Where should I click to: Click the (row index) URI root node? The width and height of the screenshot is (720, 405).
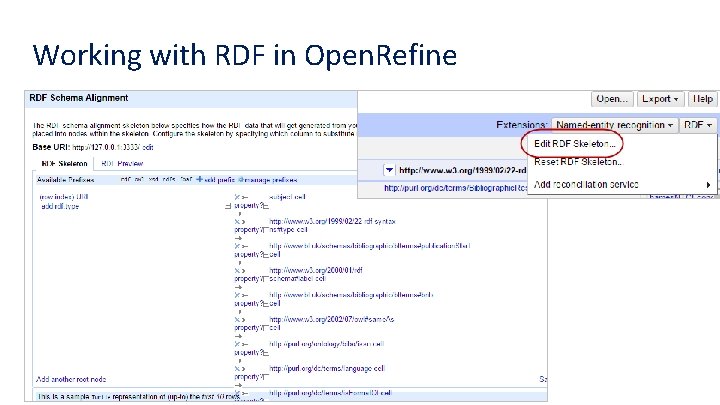64,197
